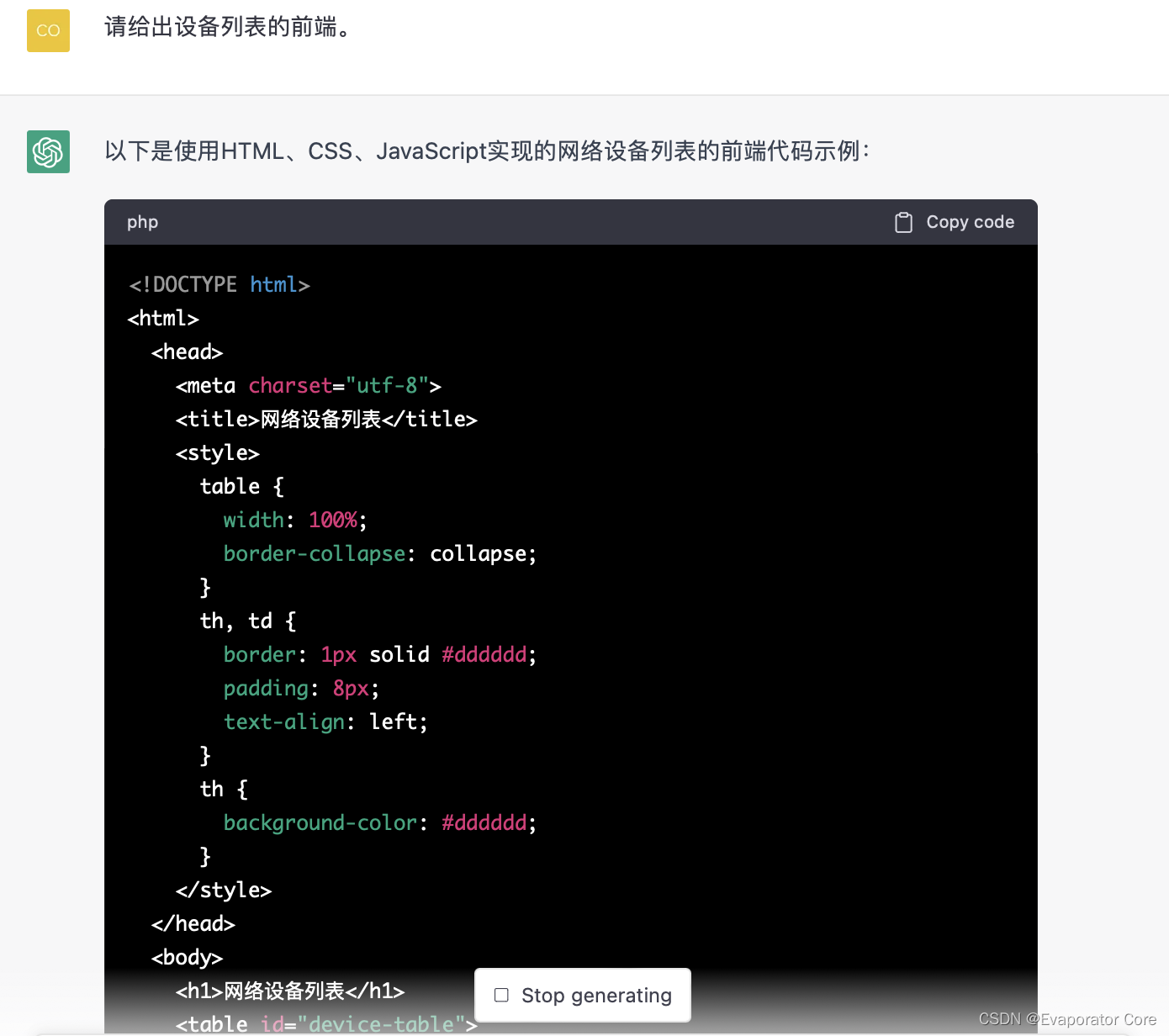The width and height of the screenshot is (1169, 1036).
Task: Click the <title>网络设备列表</title> line
Action: [326, 420]
